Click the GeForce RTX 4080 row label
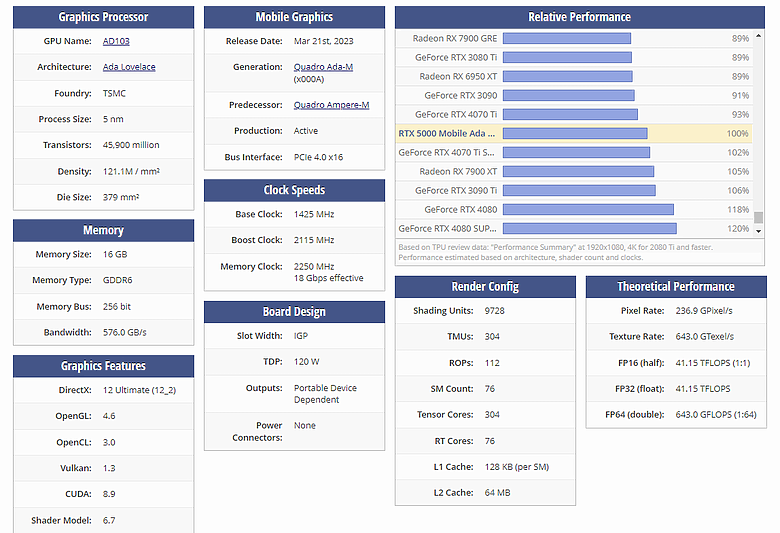This screenshot has height=533, width=780. 461,210
